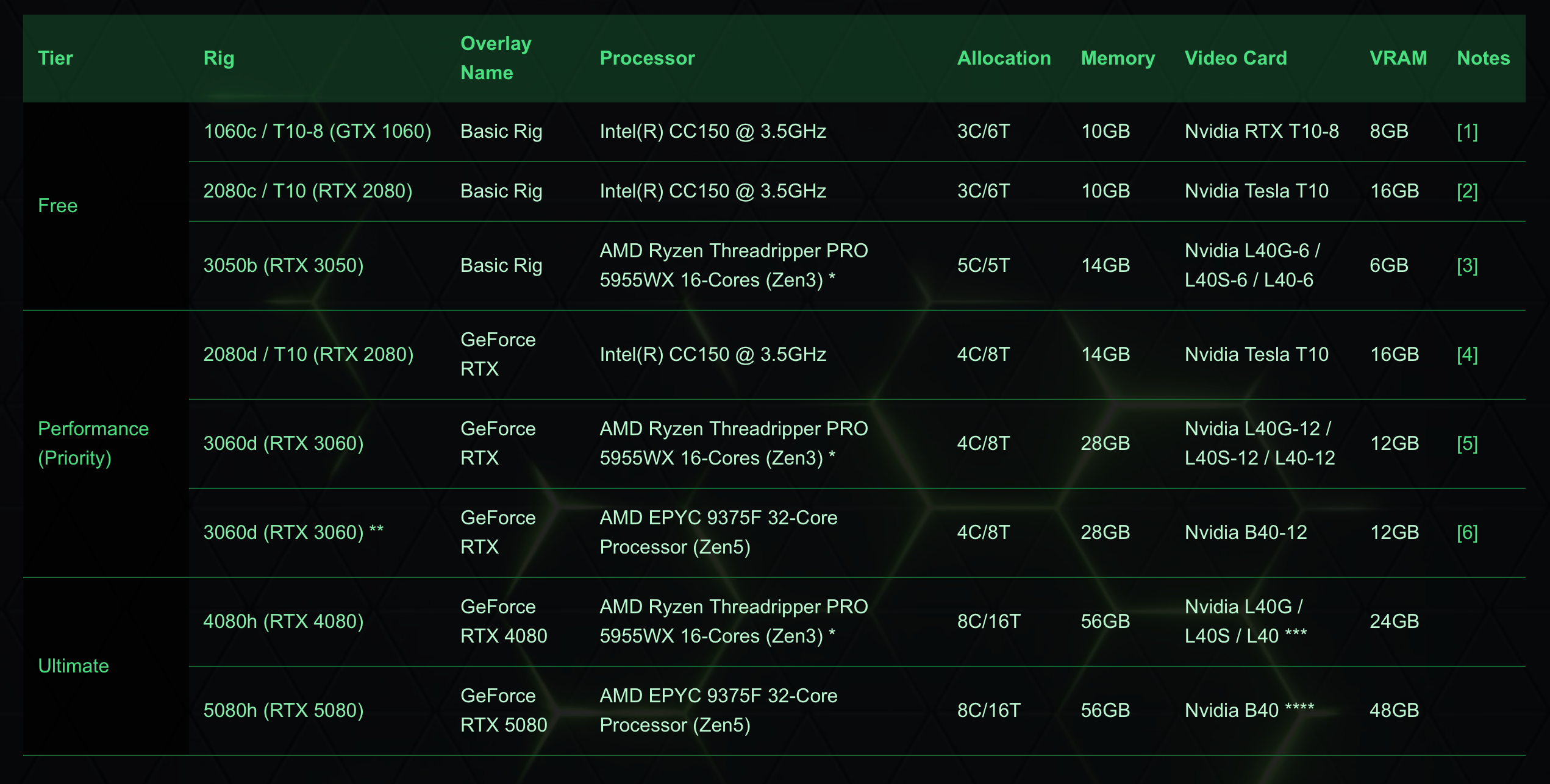Select the 1060c / T10-8 rig entry
Screen dimensions: 1550x784
317,131
